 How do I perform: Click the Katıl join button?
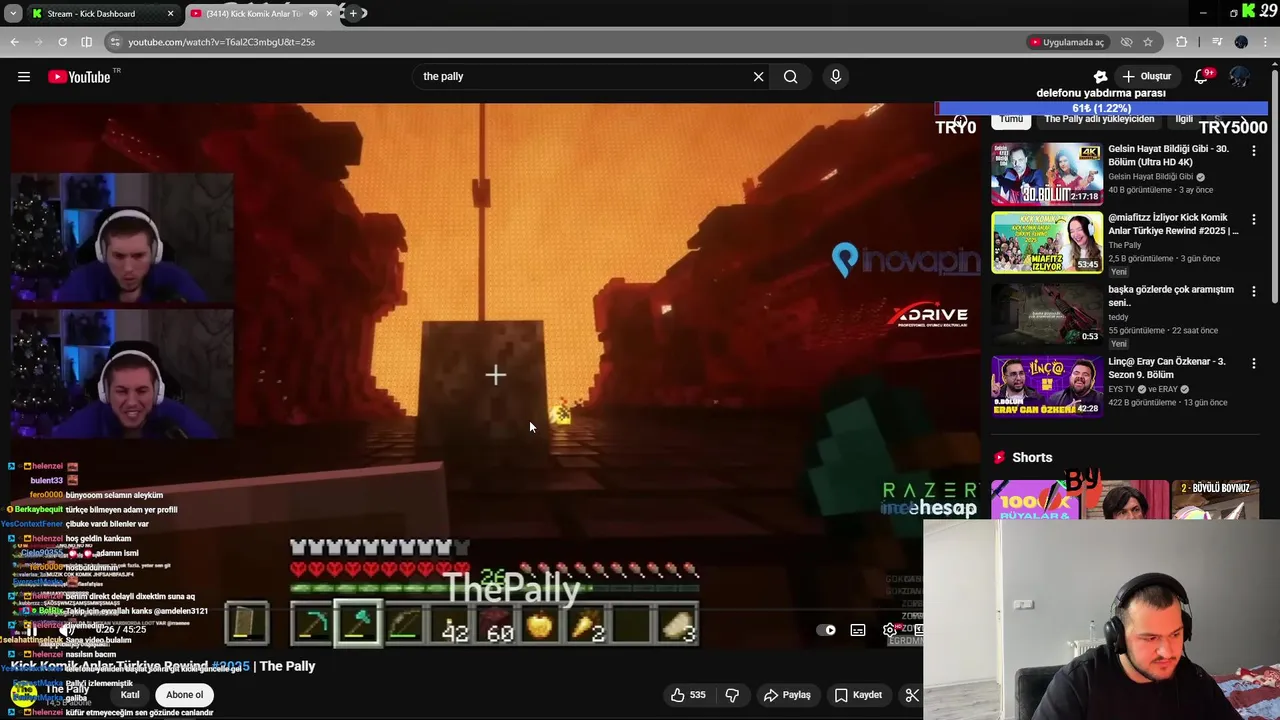(x=130, y=695)
